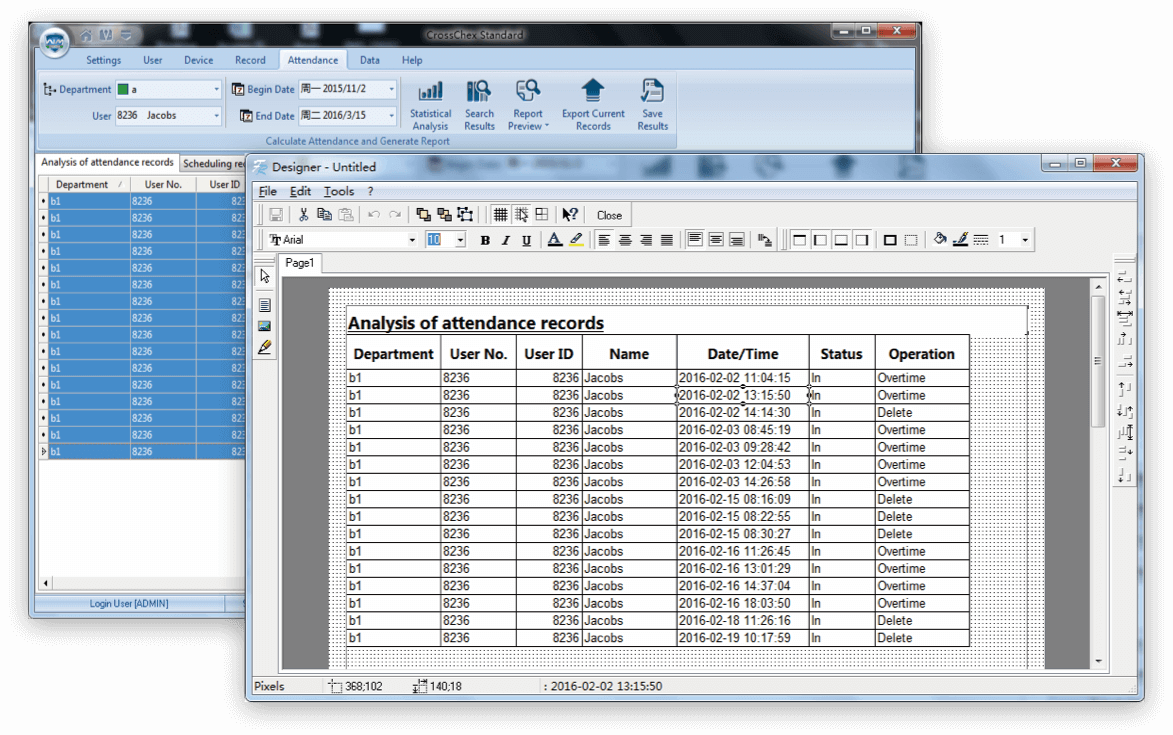Viewport: 1173px width, 735px height.
Task: Select the image insert tool on Designer sidebar
Action: [x=264, y=324]
